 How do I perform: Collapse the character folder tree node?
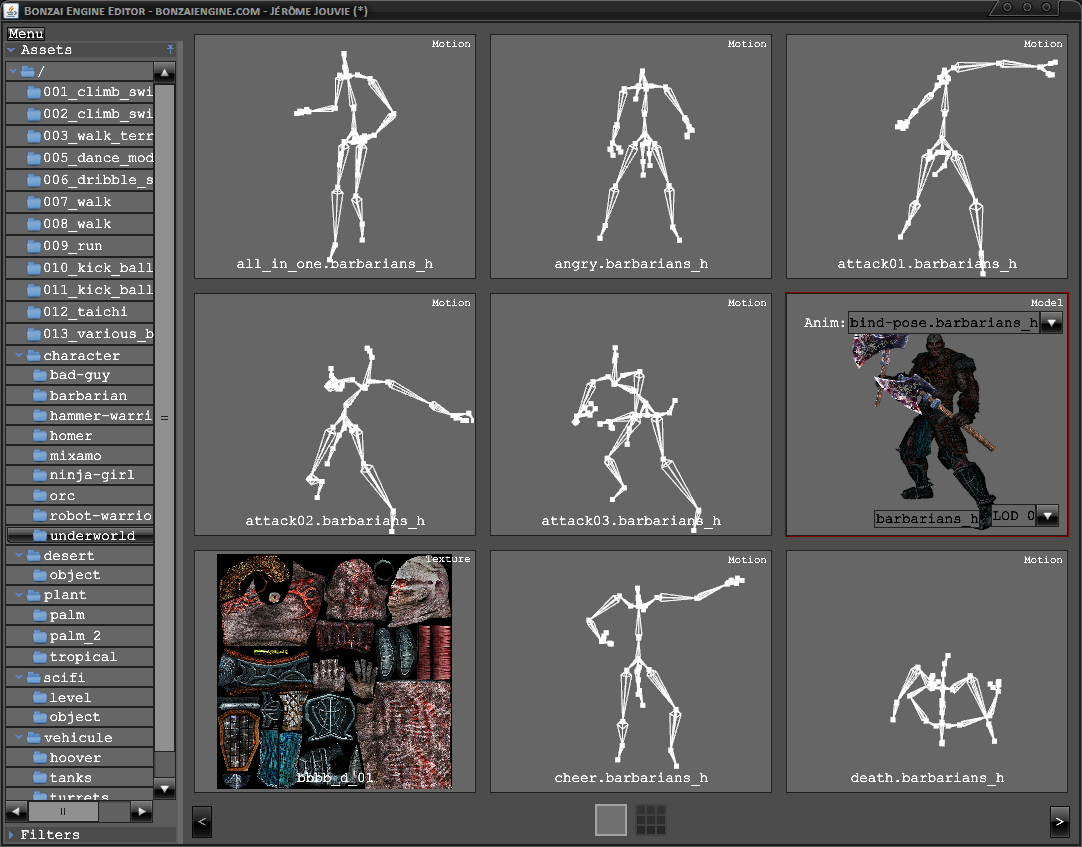click(x=19, y=355)
